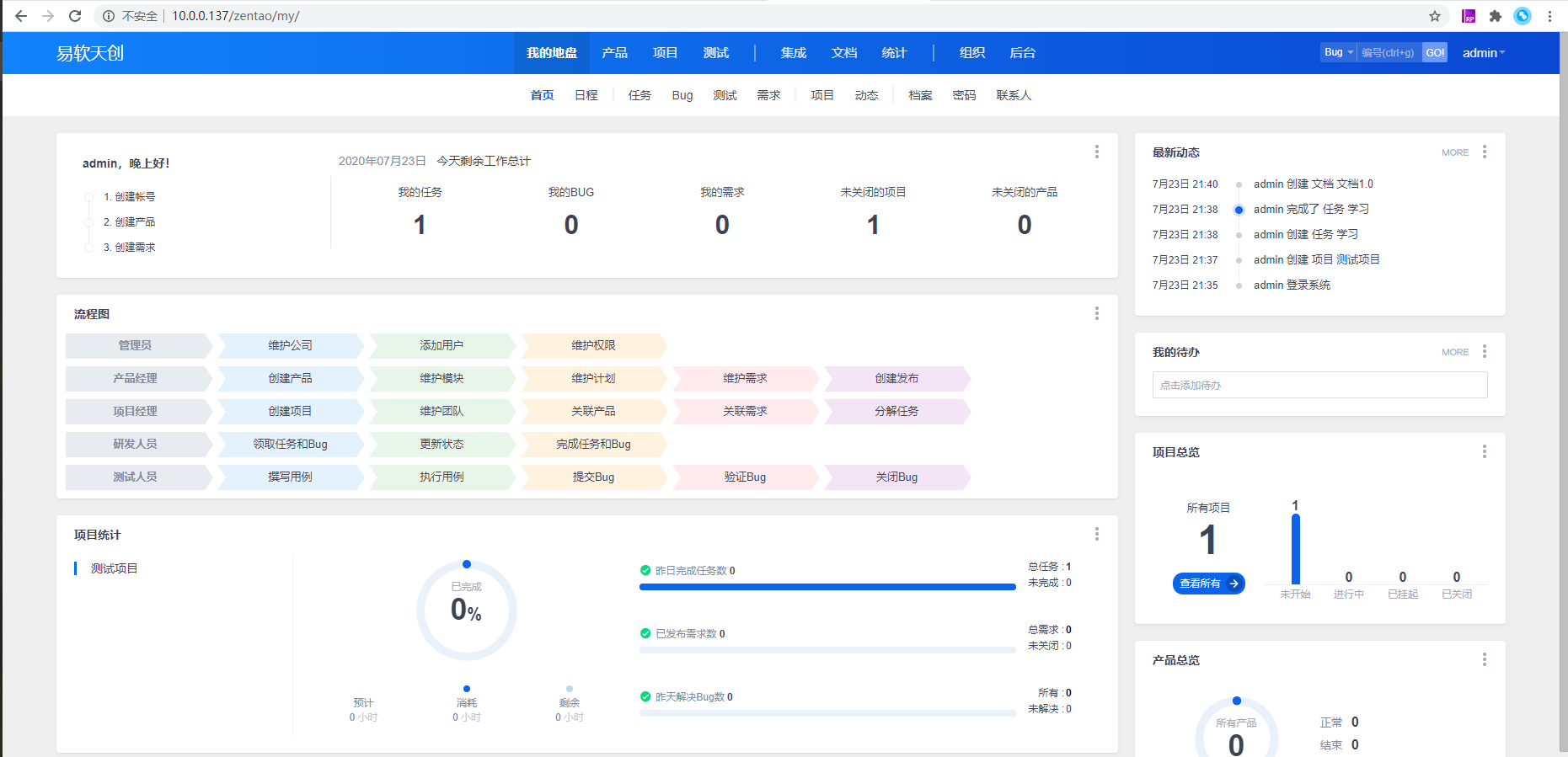Image resolution: width=1568 pixels, height=757 pixels.
Task: Click the site security info icon
Action: tap(108, 16)
